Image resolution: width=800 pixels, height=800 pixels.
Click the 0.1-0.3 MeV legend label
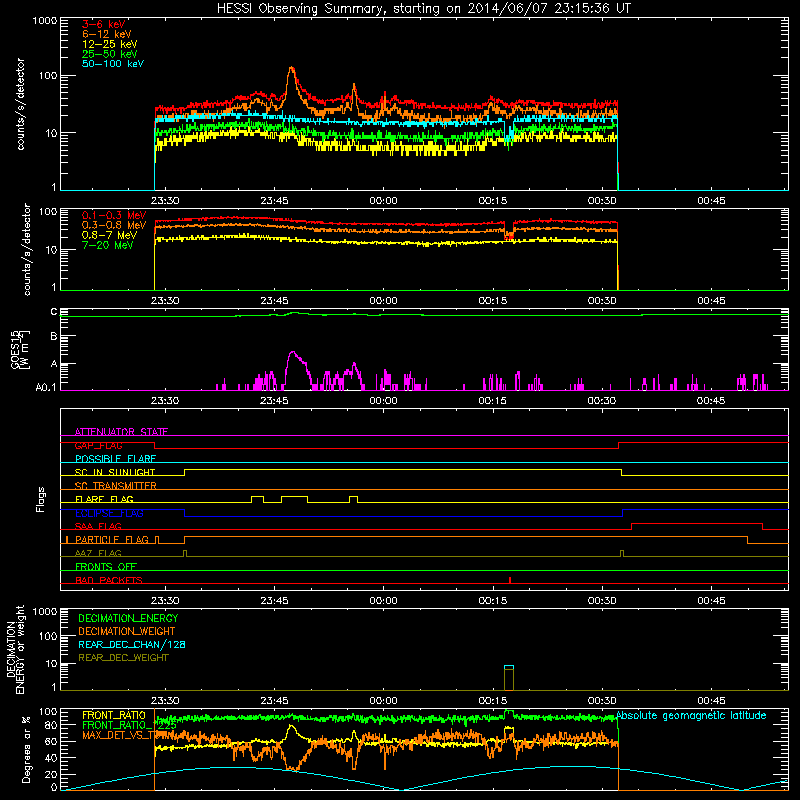pos(114,215)
